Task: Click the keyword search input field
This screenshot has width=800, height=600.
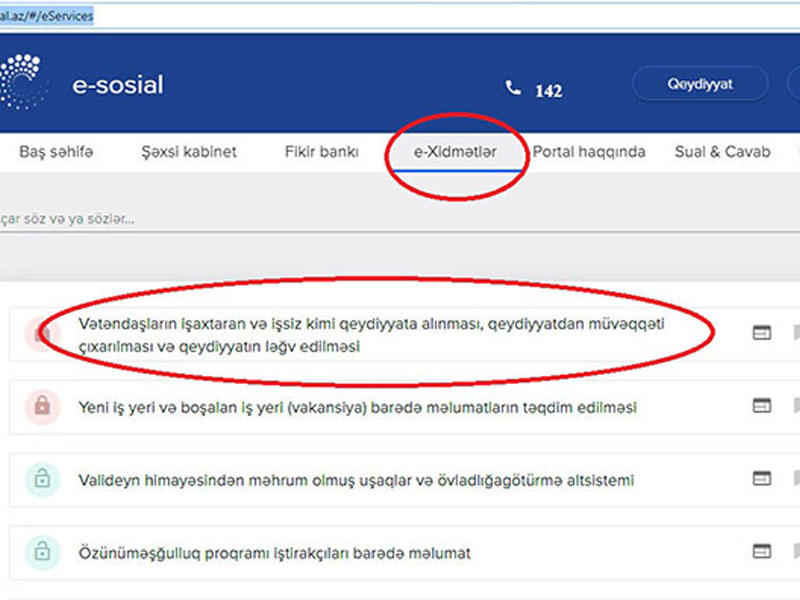Action: 400,219
